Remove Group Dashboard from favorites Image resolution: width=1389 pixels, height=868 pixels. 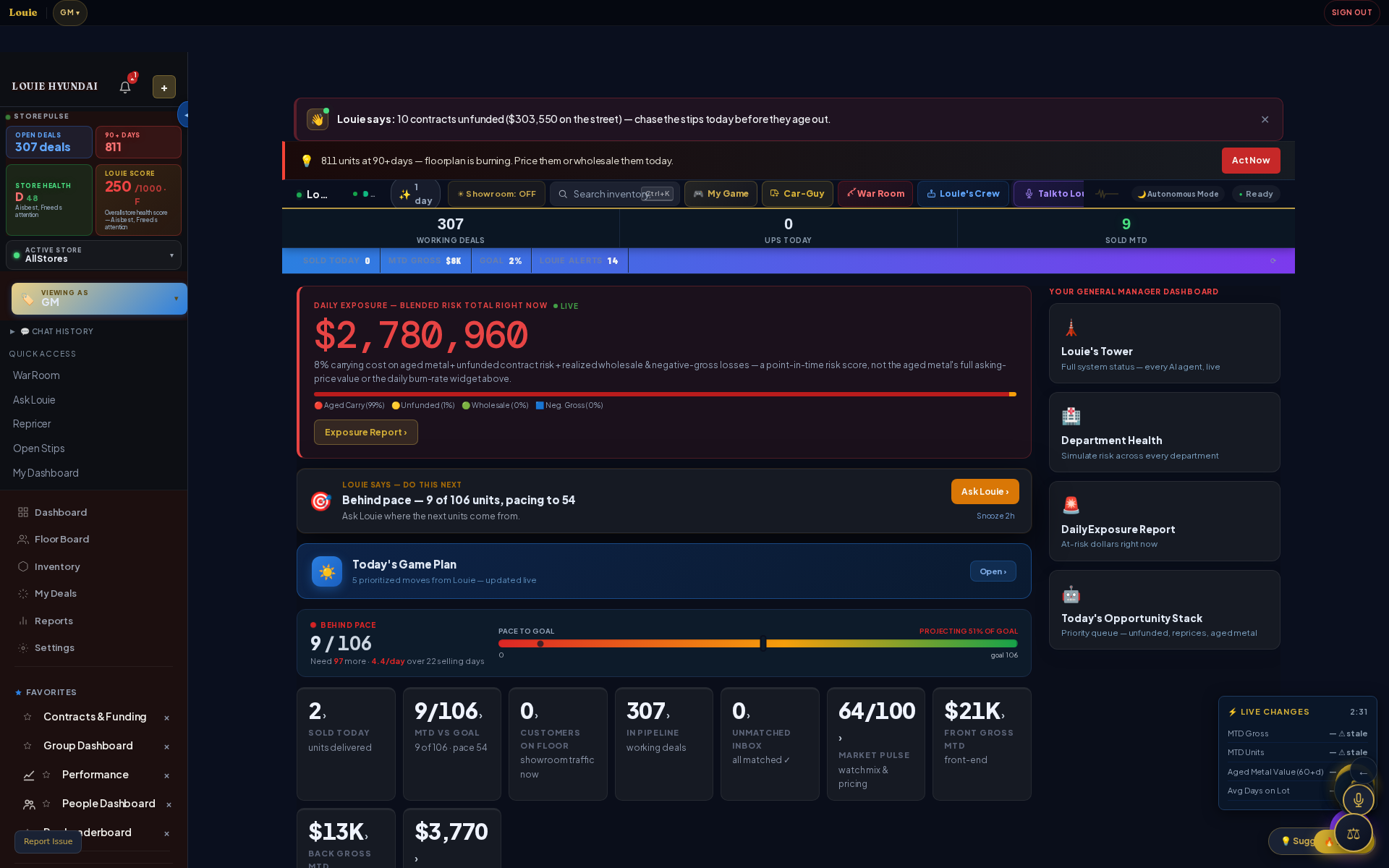point(166,746)
